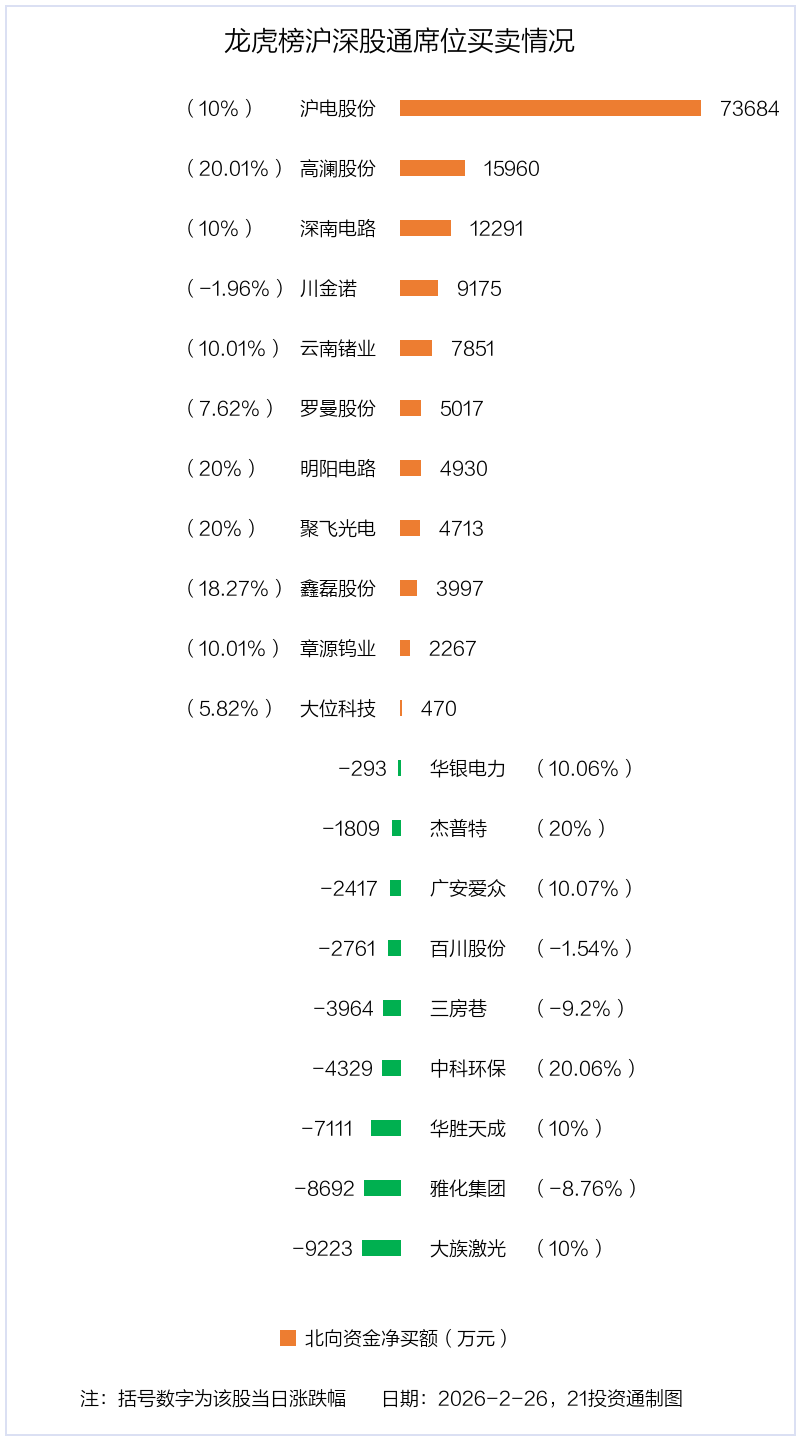Screen dimensions: 800x1440
Task: Click the 聚飞光电 label
Action: [338, 528]
